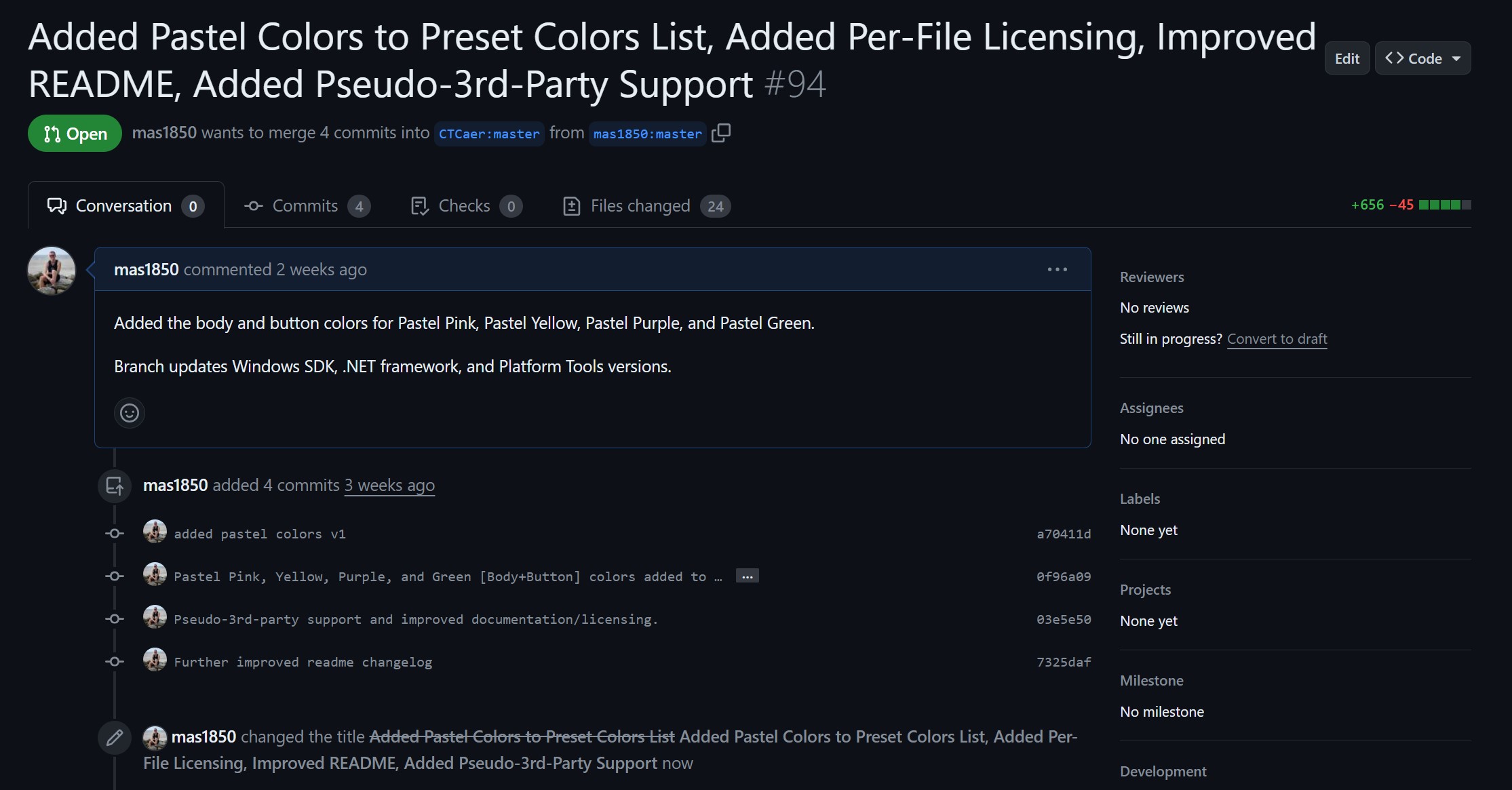This screenshot has height=790, width=1512.
Task: Click commit-node icon beside 'Further improved readme changelog'
Action: pos(115,662)
